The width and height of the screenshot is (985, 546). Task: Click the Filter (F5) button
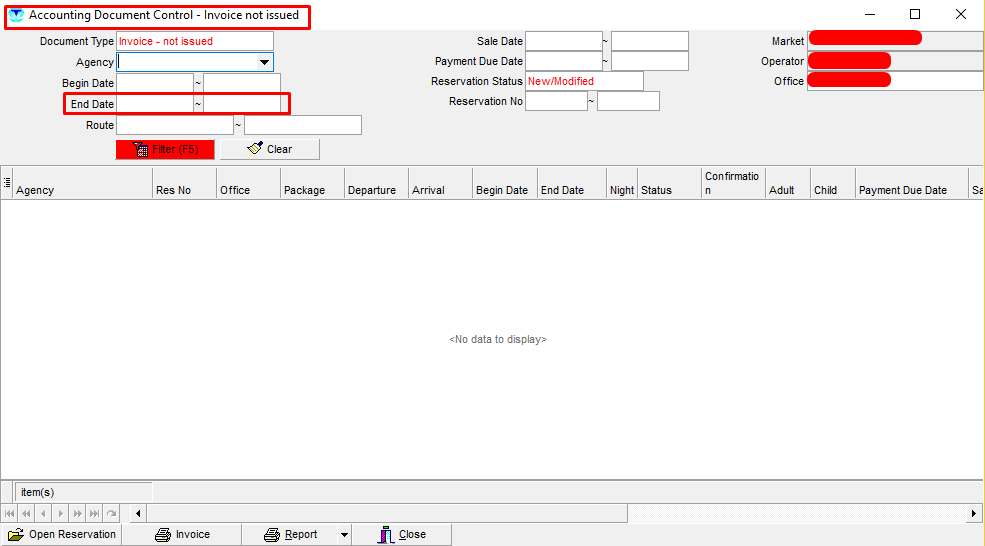click(x=165, y=149)
